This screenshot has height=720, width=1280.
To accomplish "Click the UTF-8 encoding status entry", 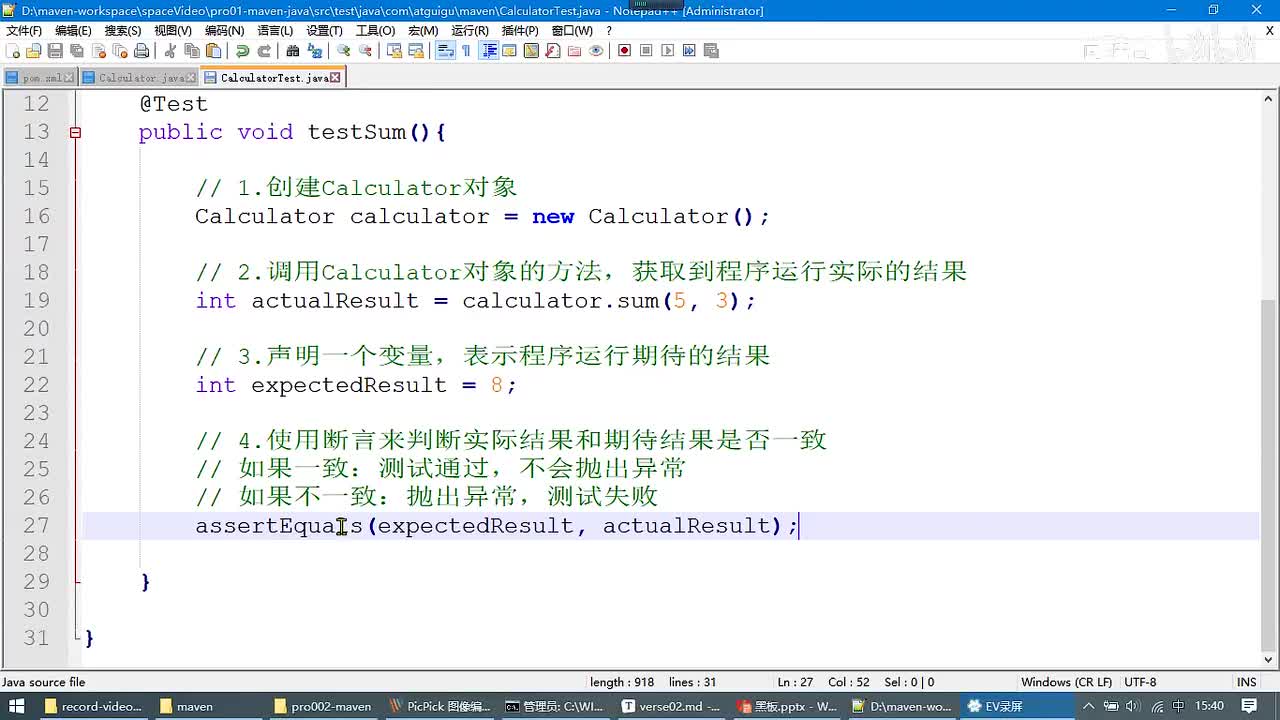I will coord(1140,682).
